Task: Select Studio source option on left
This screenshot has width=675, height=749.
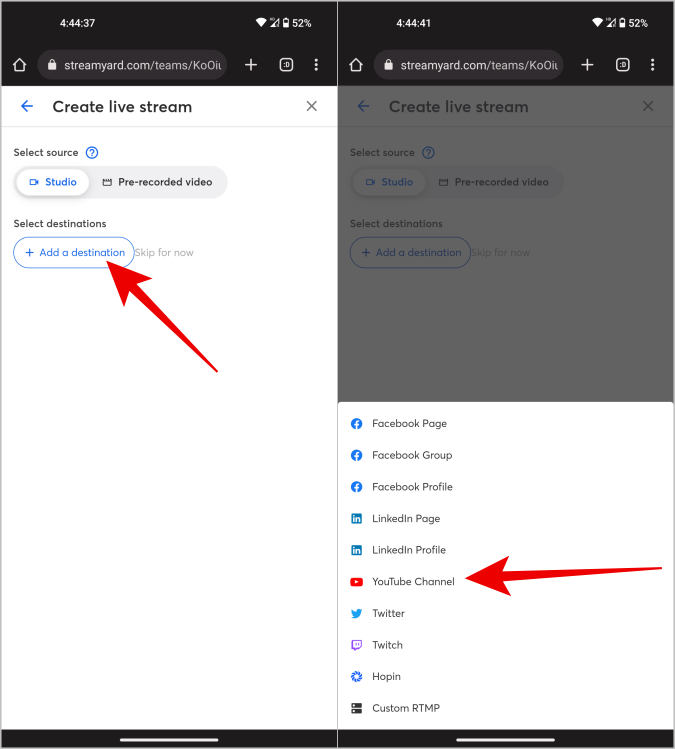Action: tap(53, 182)
